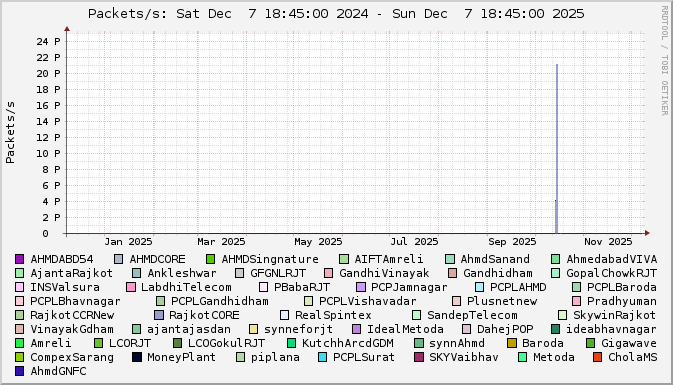Click the AHMDABD54 purple legend swatch
The height and width of the screenshot is (385, 673).
[19, 259]
